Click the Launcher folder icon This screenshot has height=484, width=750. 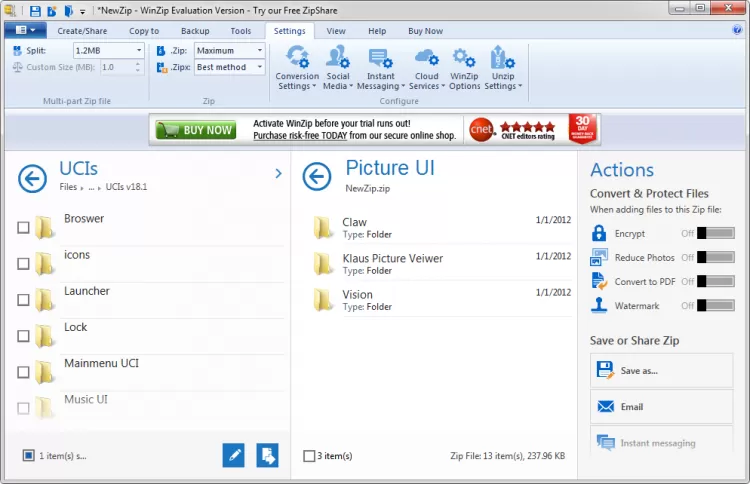pyautogui.click(x=44, y=299)
